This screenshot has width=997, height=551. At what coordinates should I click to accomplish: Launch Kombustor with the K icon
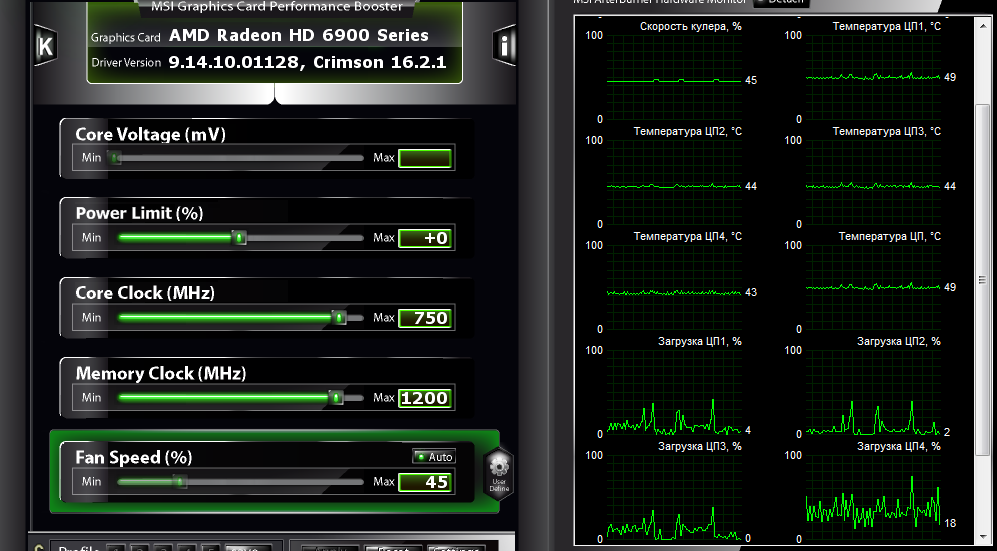click(x=45, y=46)
